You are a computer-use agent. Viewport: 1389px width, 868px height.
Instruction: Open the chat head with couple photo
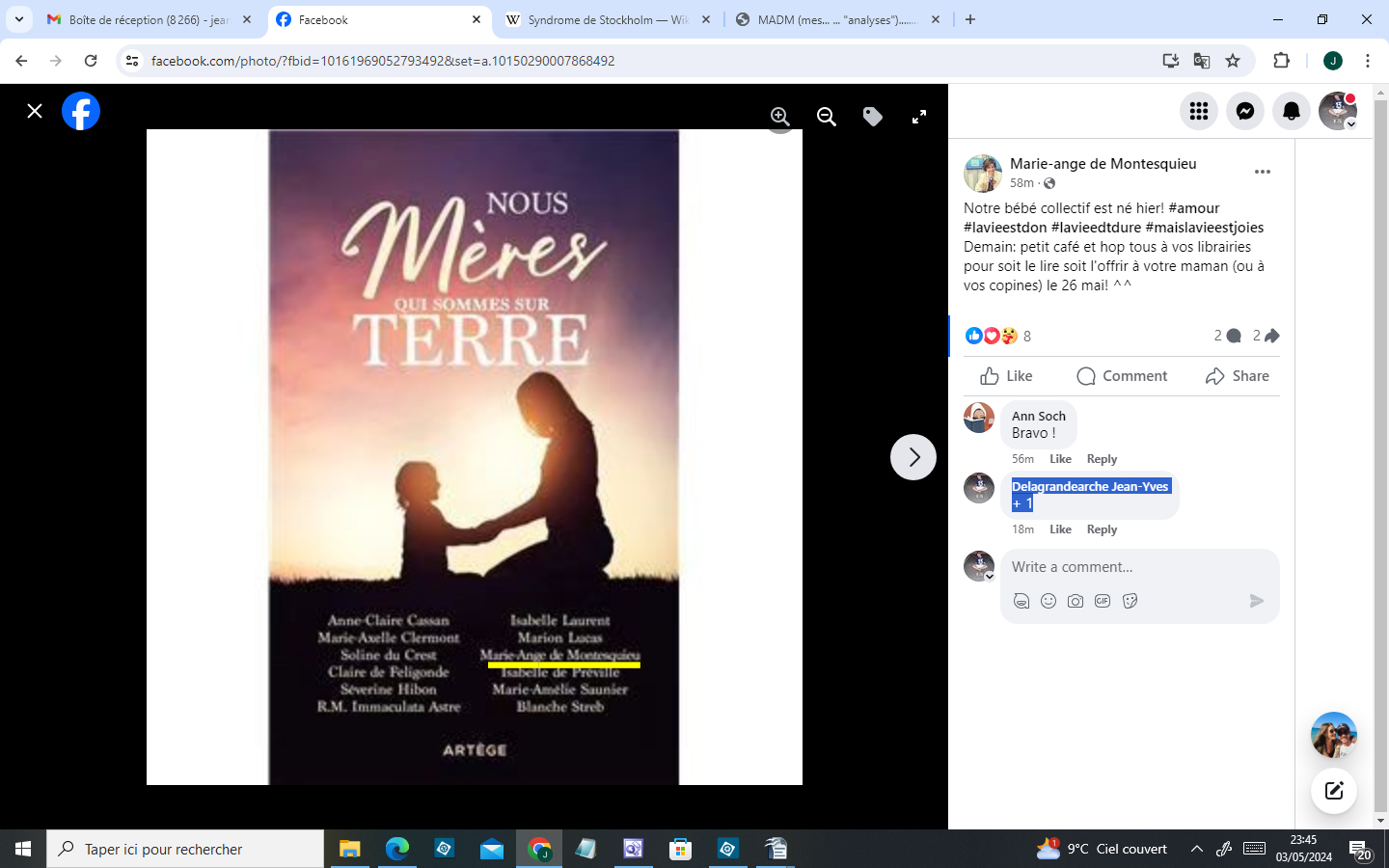pyautogui.click(x=1334, y=736)
